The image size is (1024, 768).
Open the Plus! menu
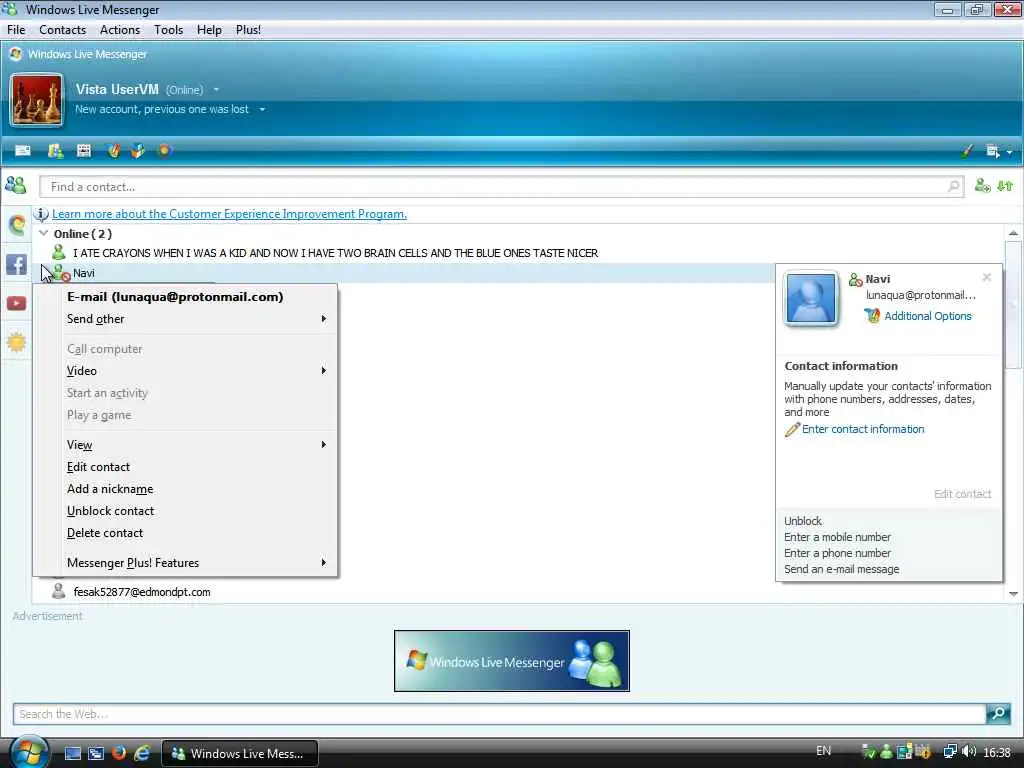[248, 30]
